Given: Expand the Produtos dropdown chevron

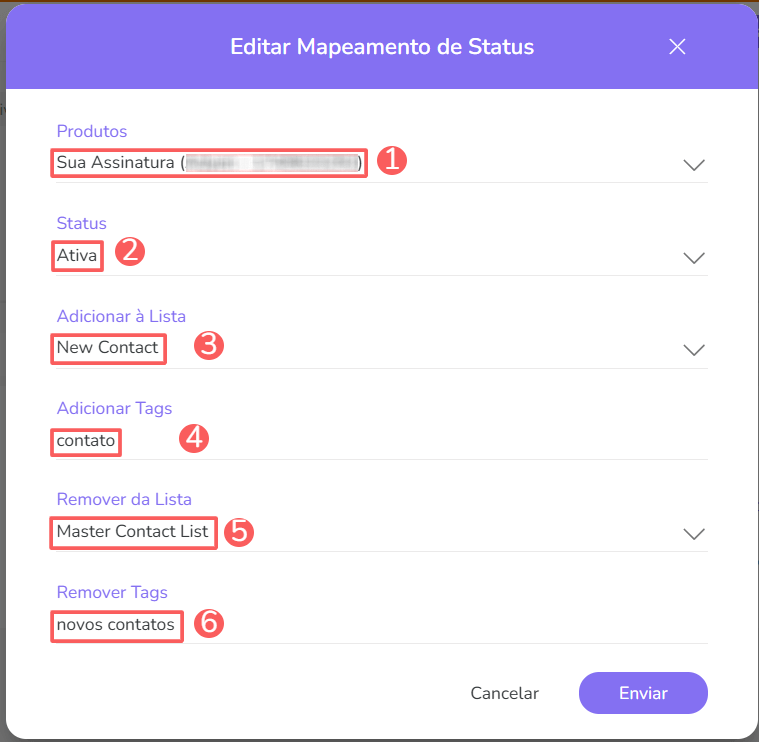Looking at the screenshot, I should tap(694, 165).
